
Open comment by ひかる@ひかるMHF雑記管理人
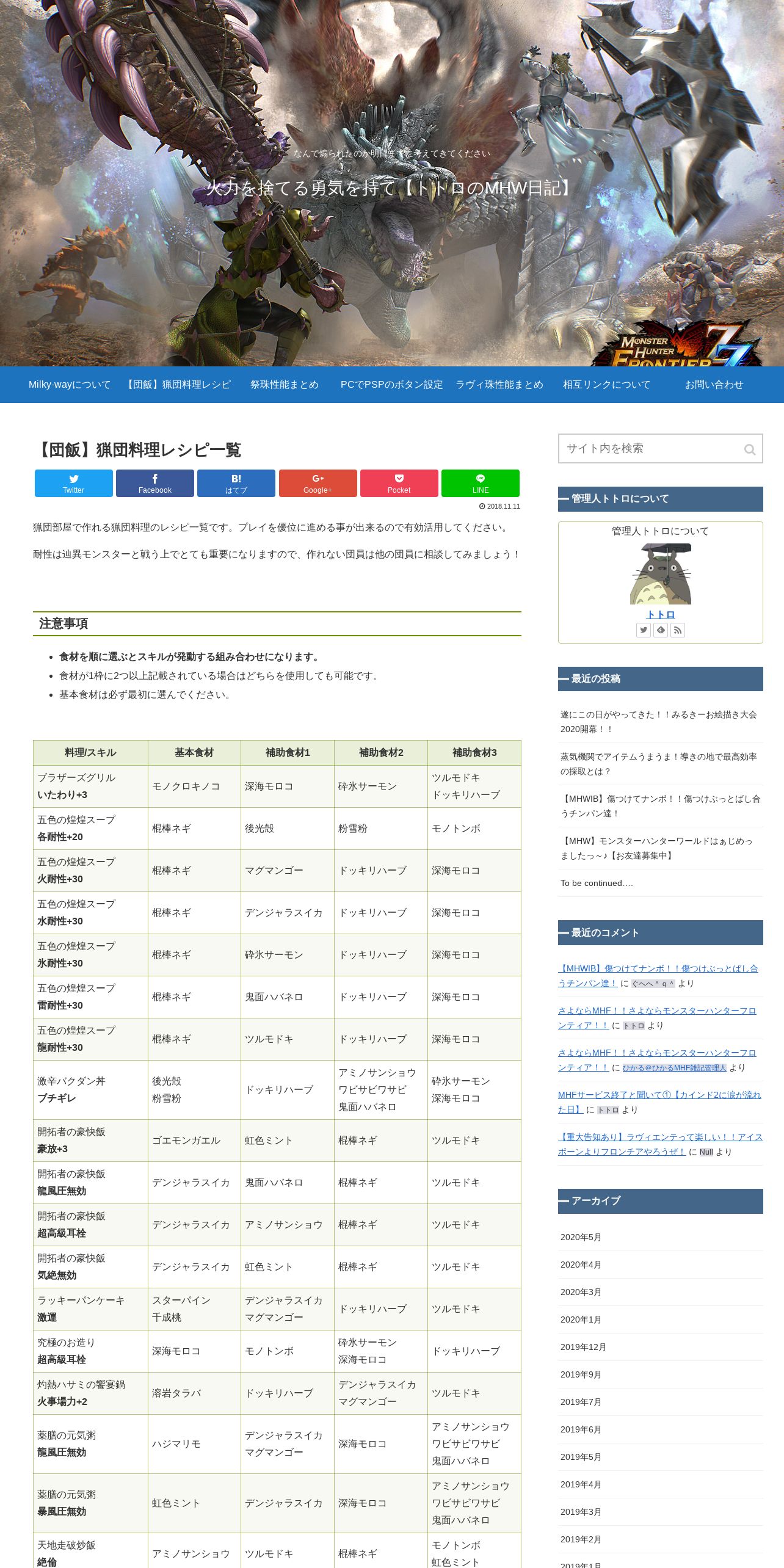[675, 1068]
